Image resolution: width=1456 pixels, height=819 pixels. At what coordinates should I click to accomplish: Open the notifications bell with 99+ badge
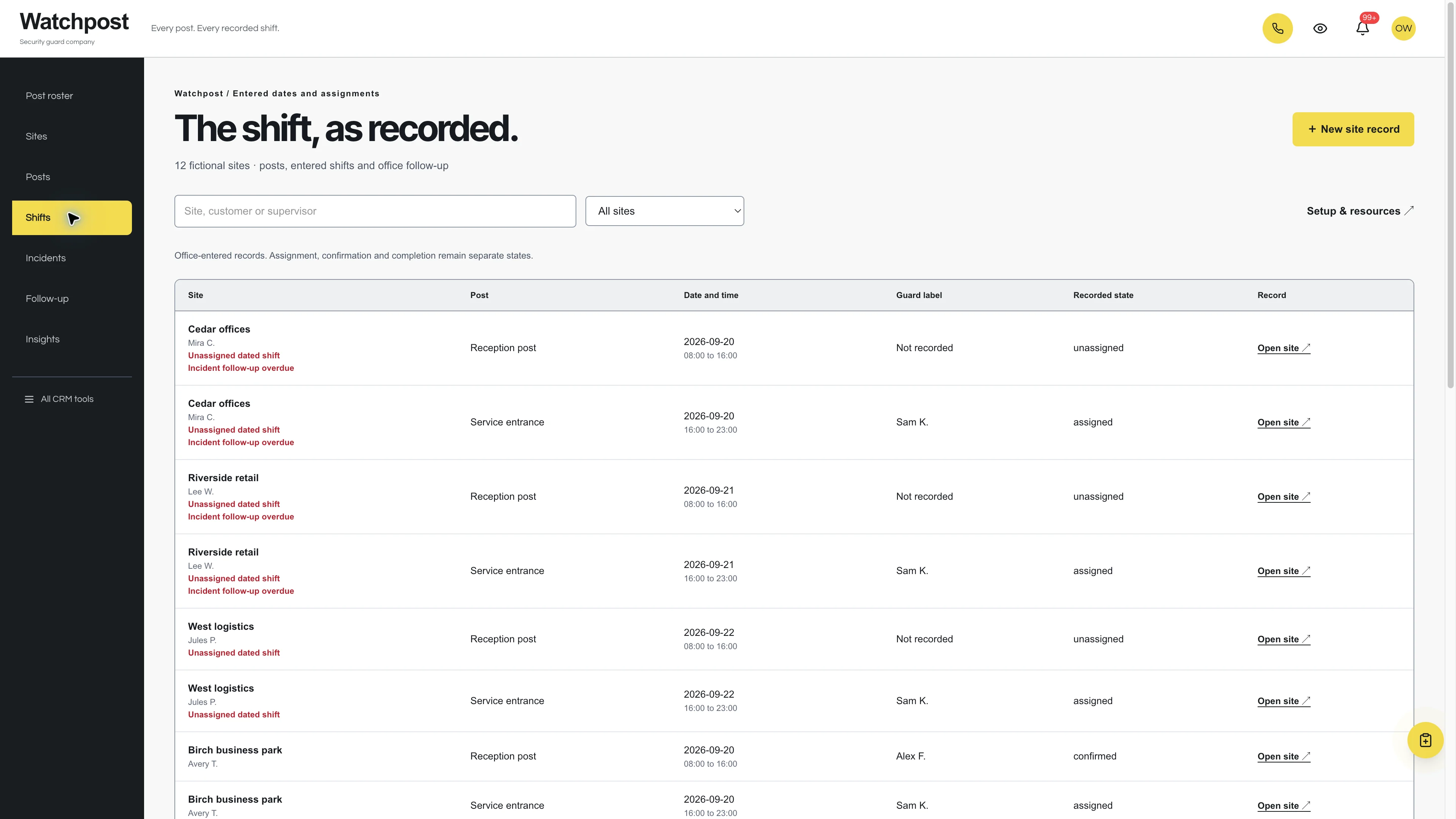(1362, 28)
